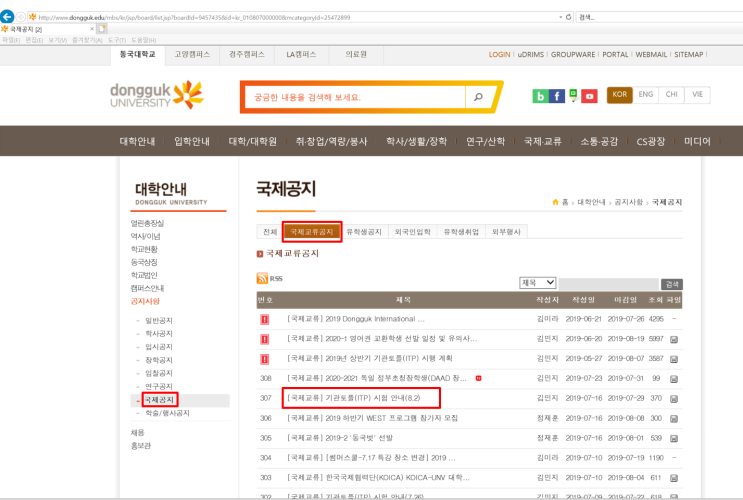The height and width of the screenshot is (500, 743).
Task: Open the address bar dropdown arrow
Action: click(x=561, y=17)
